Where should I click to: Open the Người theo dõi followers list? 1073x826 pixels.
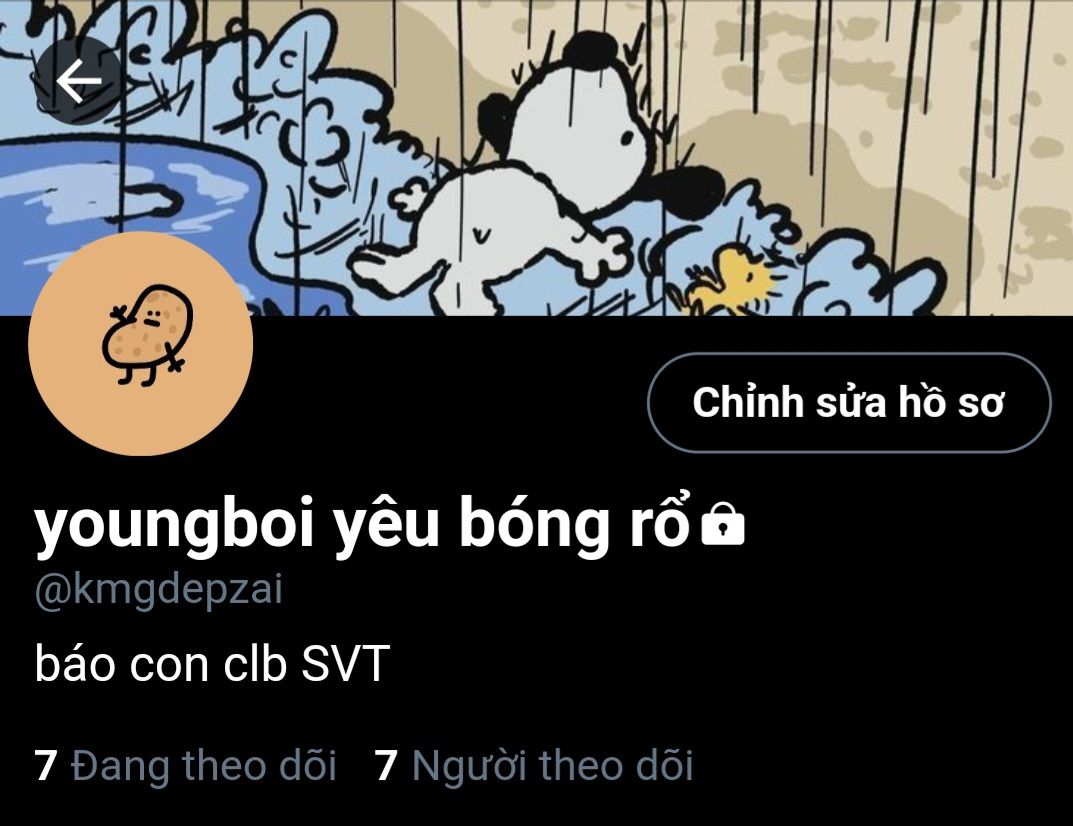tap(534, 765)
